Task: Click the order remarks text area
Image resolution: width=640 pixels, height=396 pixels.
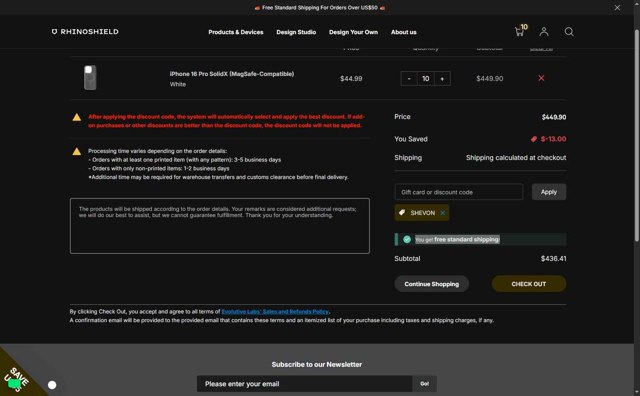Action: click(x=220, y=226)
